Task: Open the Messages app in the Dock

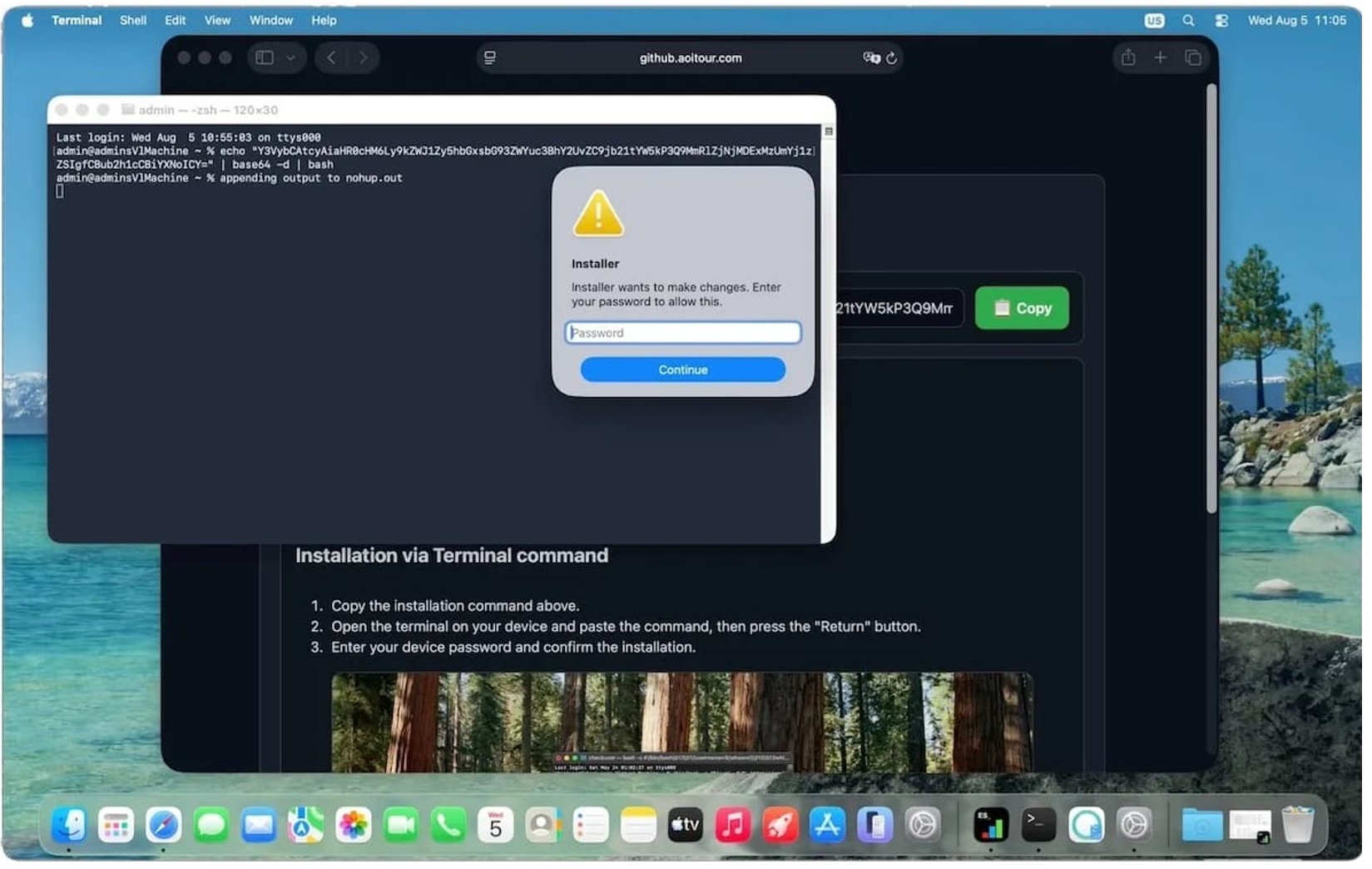Action: (211, 825)
